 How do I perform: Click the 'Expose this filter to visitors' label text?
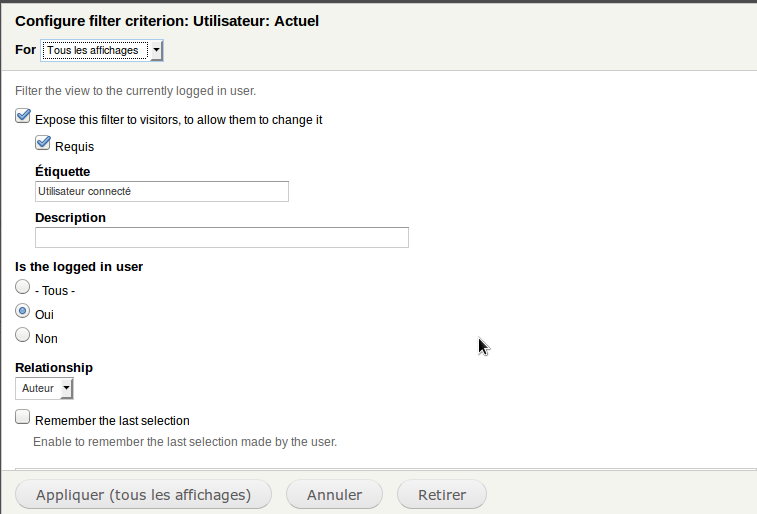179,120
